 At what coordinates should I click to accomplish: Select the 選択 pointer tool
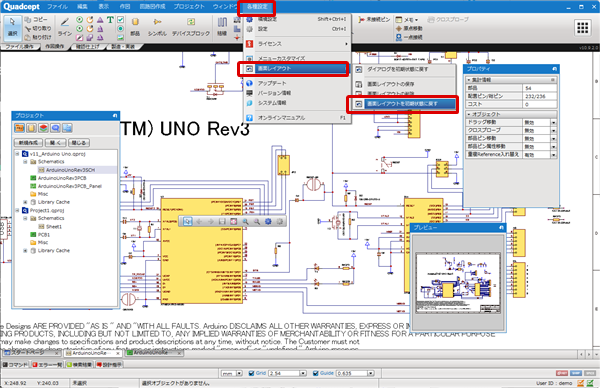pos(13,27)
